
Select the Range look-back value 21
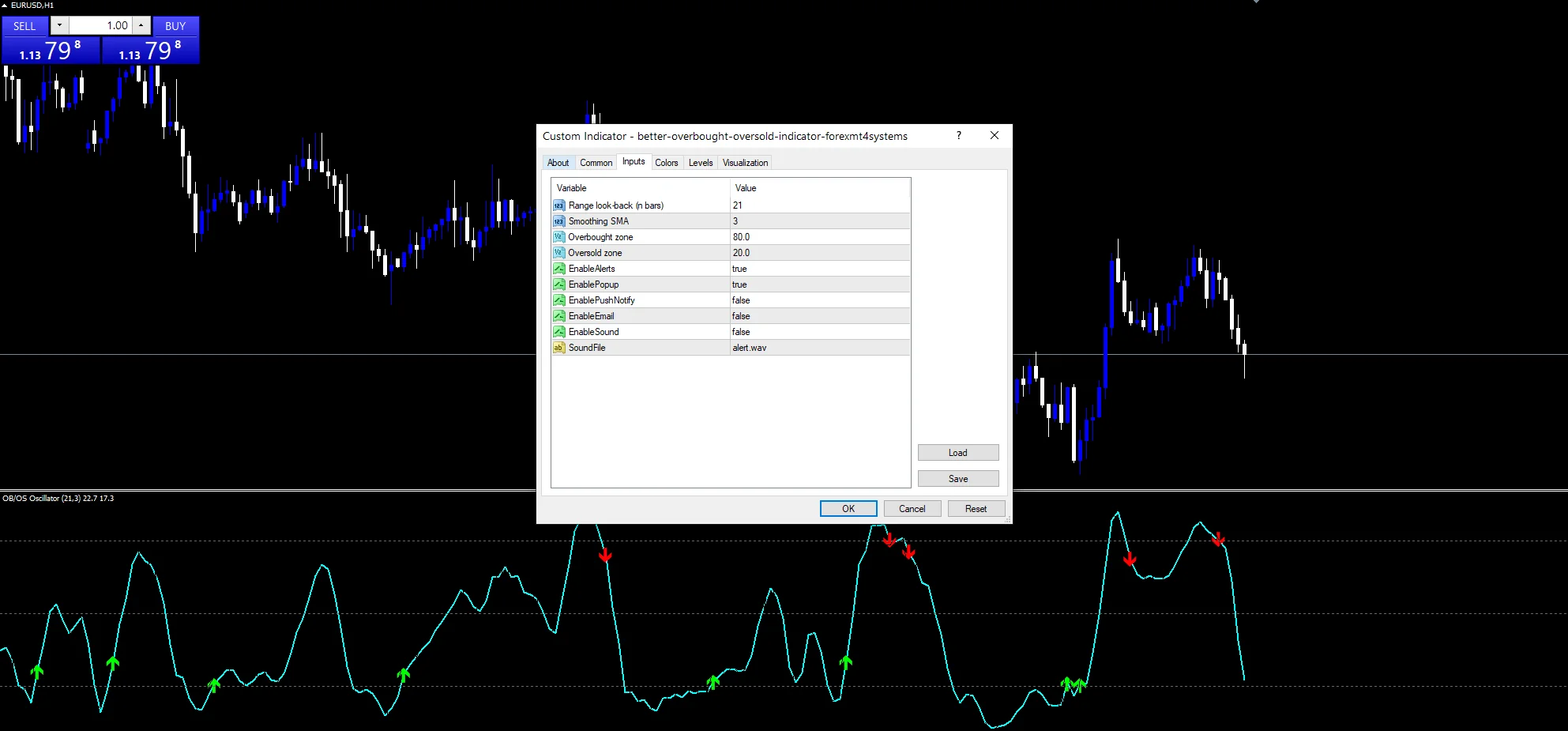[x=820, y=205]
